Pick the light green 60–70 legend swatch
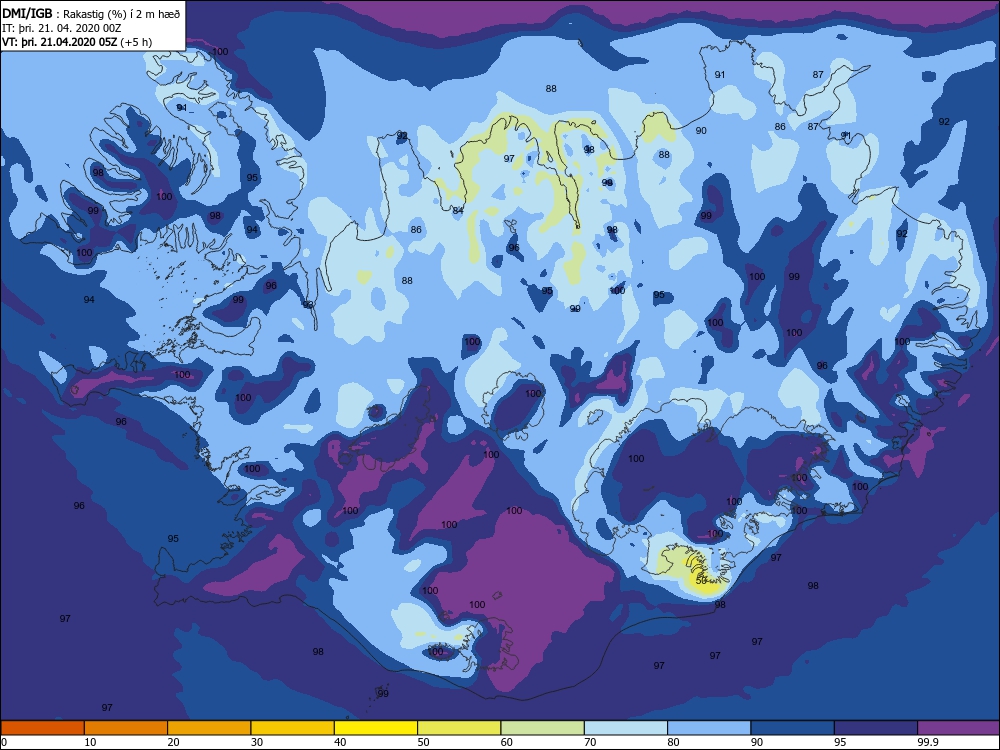1000x750 pixels. pyautogui.click(x=543, y=728)
